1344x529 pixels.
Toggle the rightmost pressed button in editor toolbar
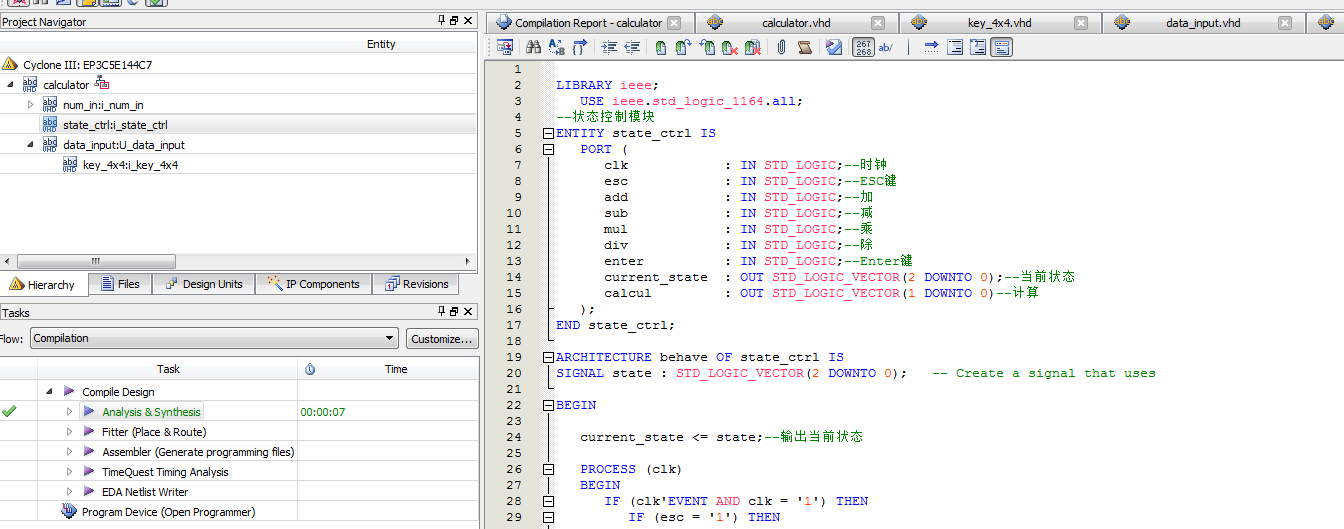point(1001,47)
